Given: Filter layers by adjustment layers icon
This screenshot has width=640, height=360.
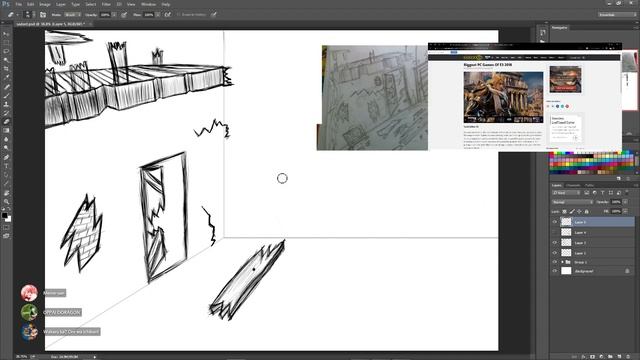Looking at the screenshot, I should tap(595, 193).
